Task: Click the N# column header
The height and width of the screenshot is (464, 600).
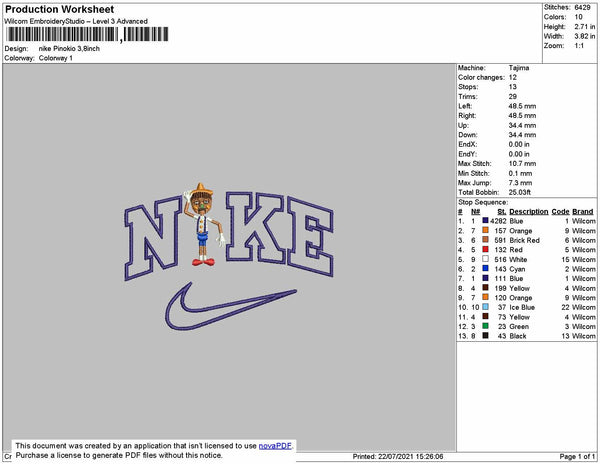Action: 475,212
